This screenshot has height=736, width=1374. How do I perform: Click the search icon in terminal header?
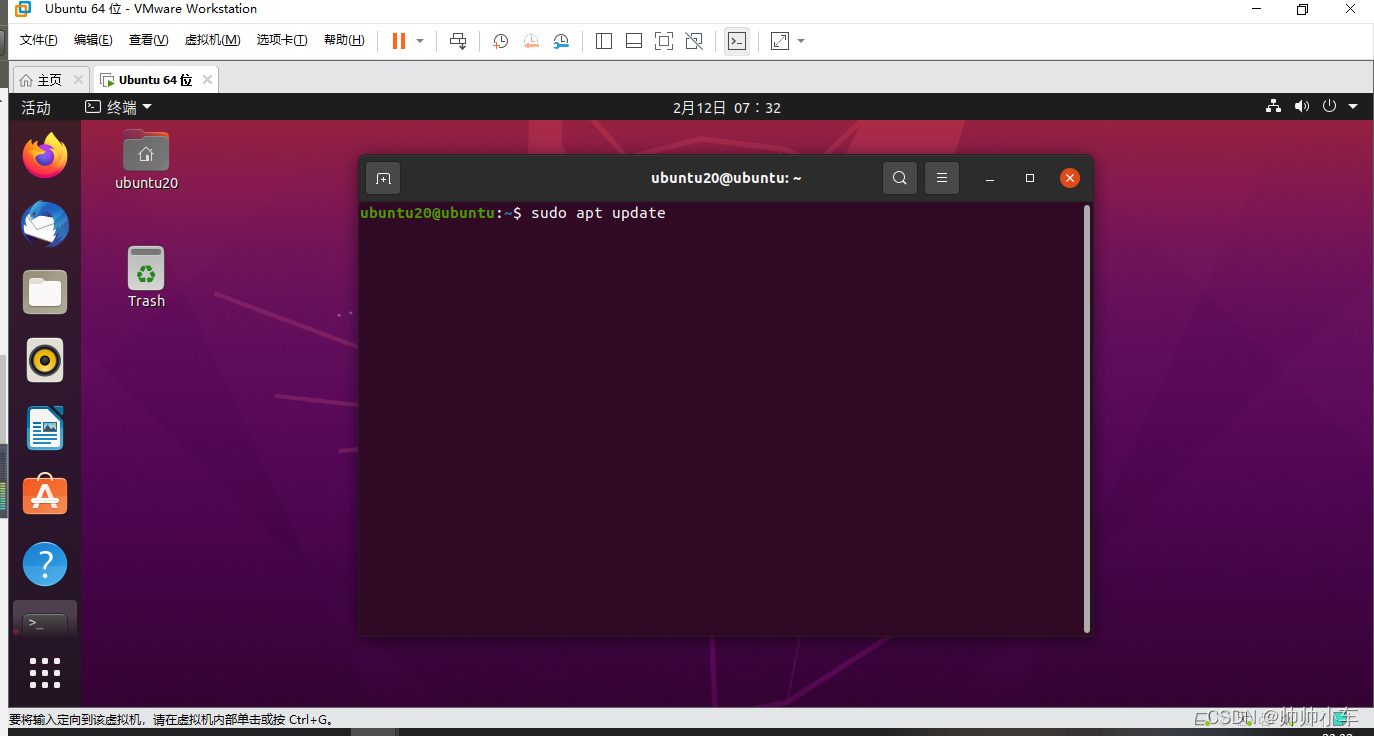coord(900,178)
